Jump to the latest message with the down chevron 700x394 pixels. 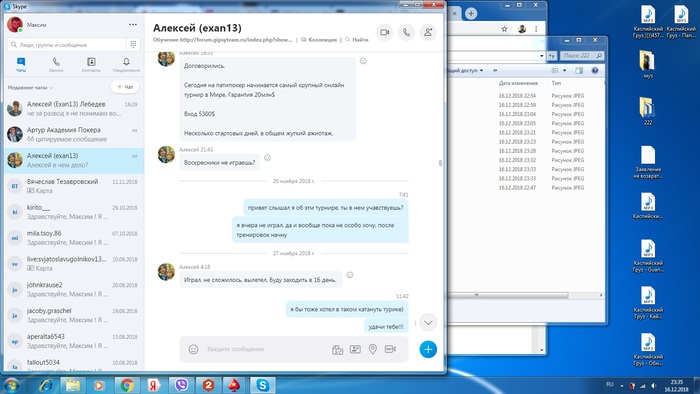click(428, 322)
